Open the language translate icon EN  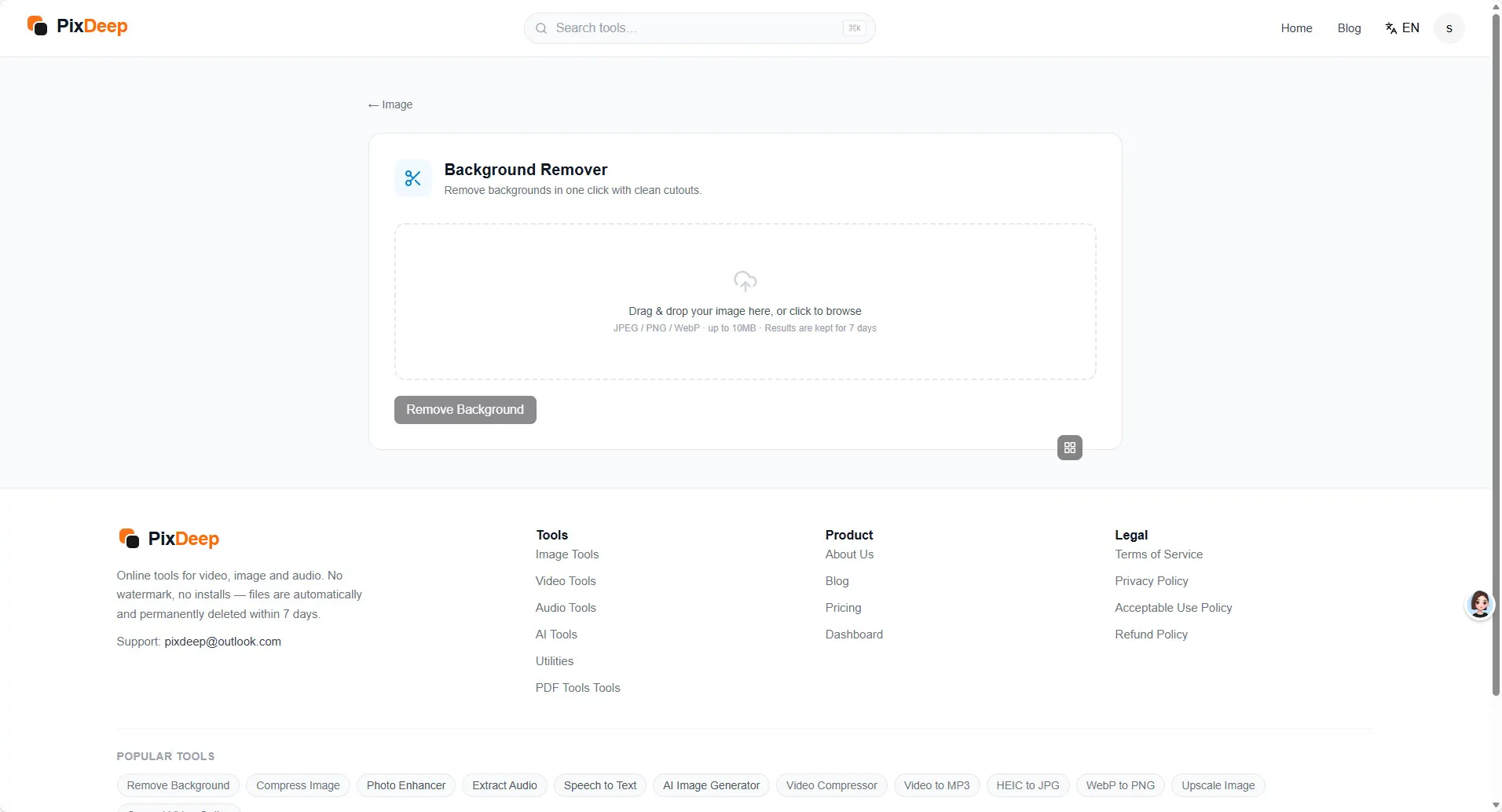(1402, 28)
